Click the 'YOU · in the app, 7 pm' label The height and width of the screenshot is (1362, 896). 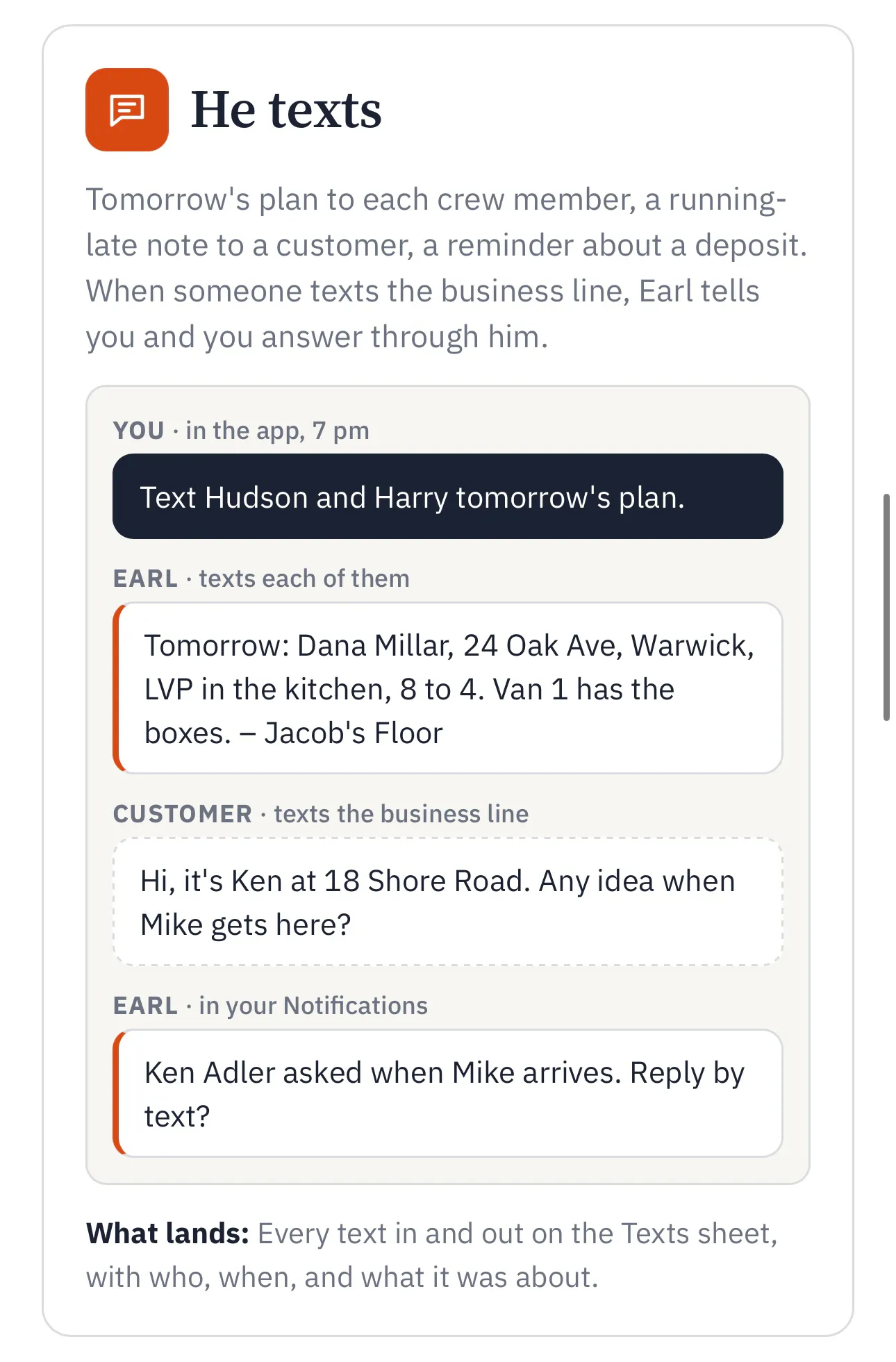241,431
